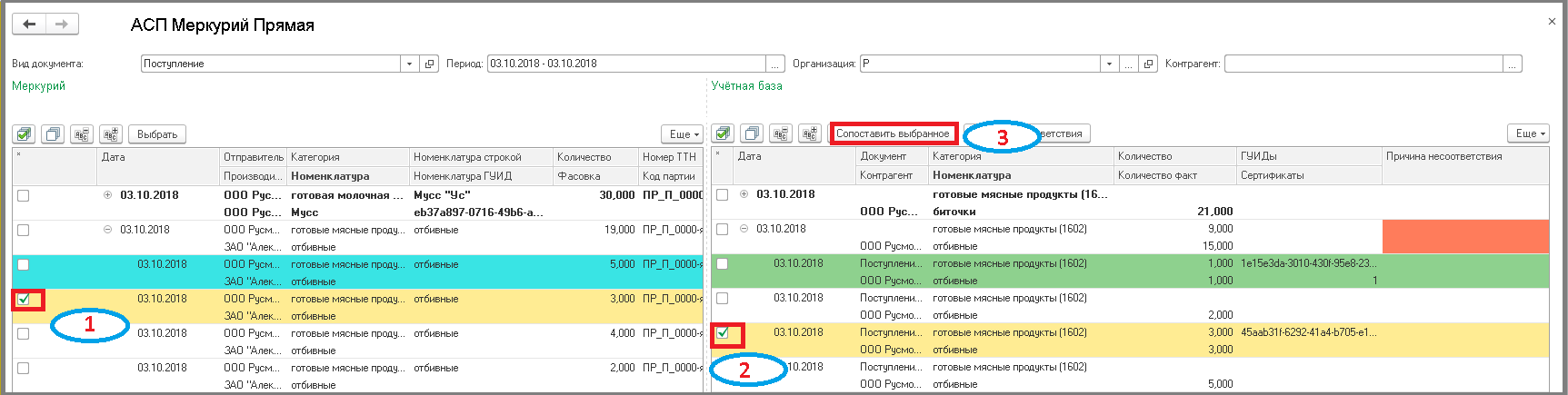Viewport: 1568px width, 395px height.
Task: Uncheck all rows in the Меркурий panel toolbar
Action: 54,134
